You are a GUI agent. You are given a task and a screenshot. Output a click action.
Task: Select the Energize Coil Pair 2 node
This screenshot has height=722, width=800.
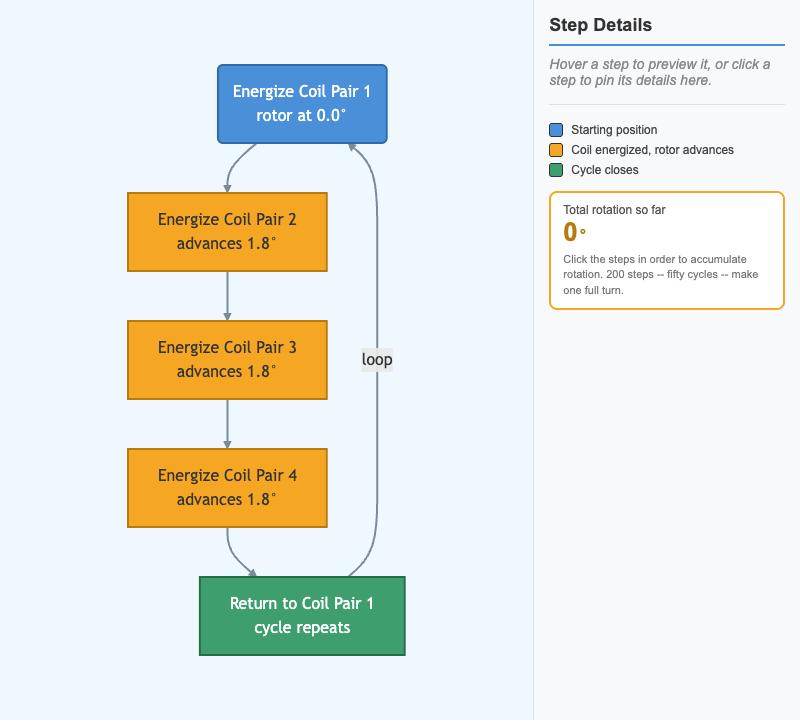click(227, 232)
